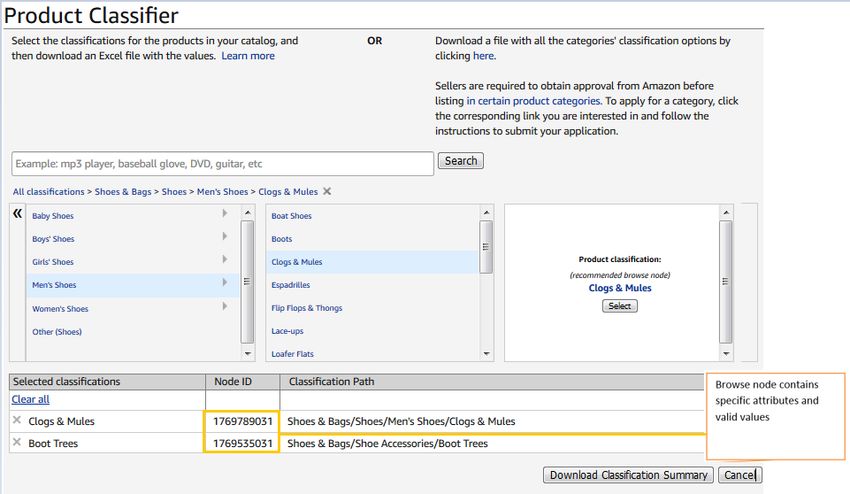Choose Clogs & Mules subcategory
850x494 pixels.
click(297, 262)
